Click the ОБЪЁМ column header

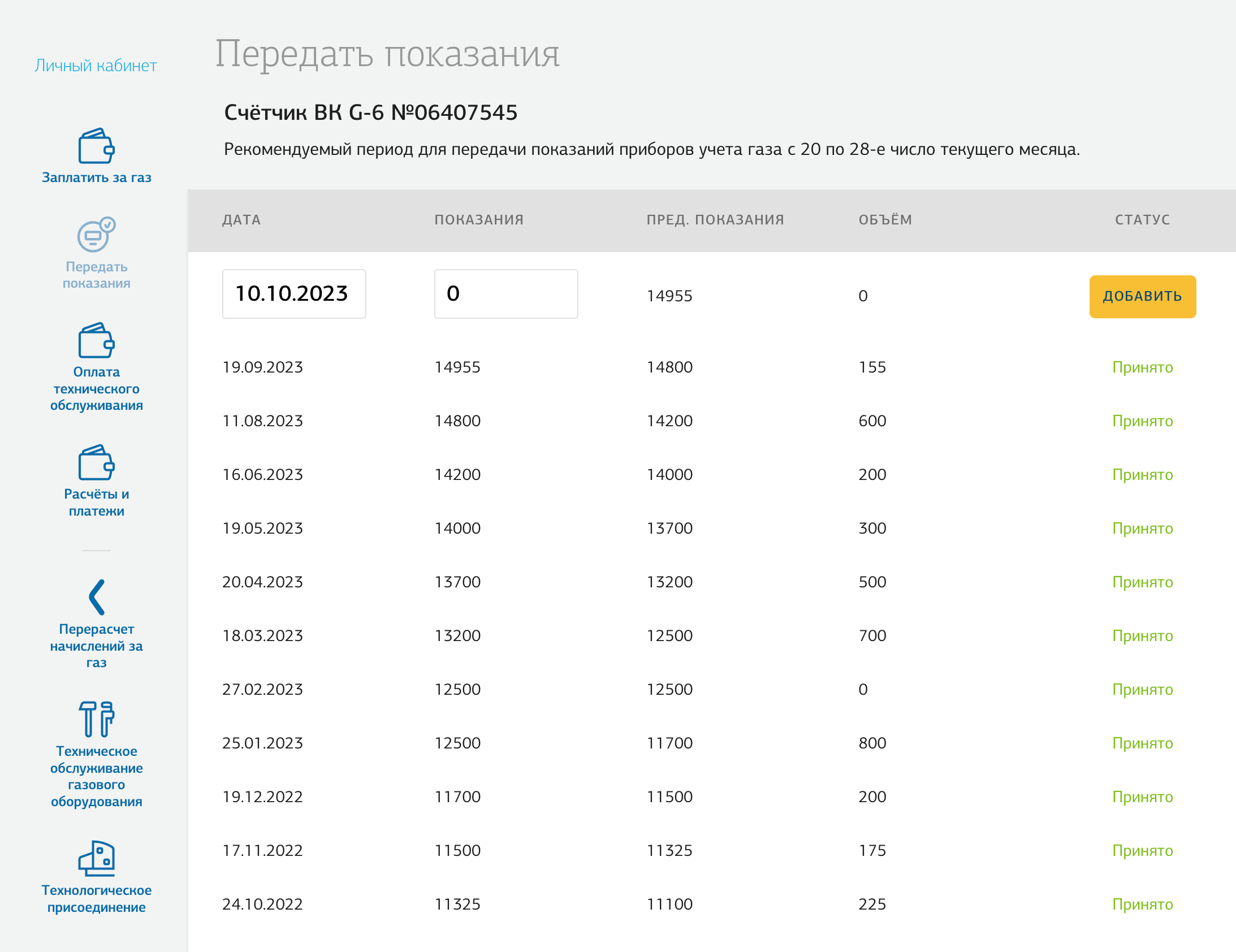[885, 219]
